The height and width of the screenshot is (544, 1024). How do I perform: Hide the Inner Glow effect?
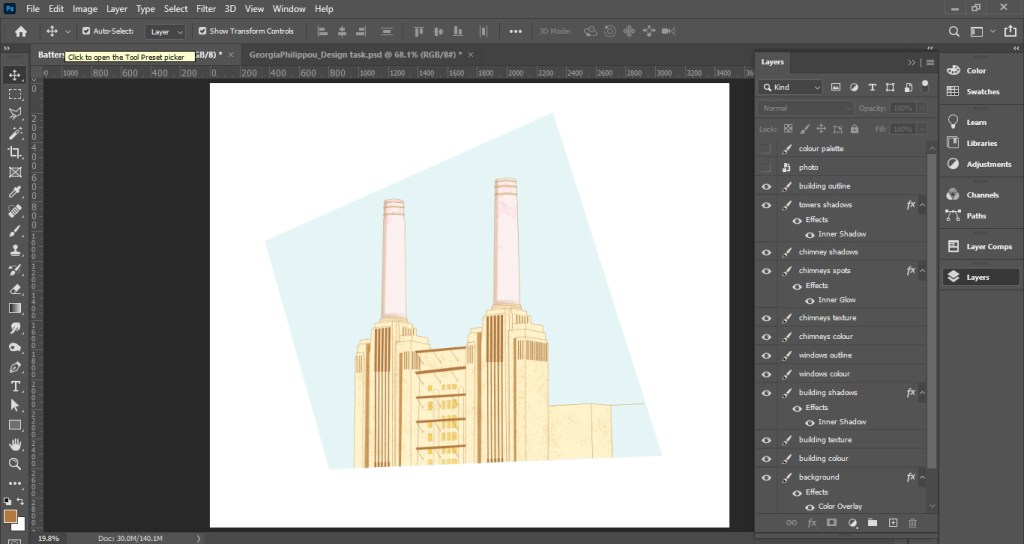[x=810, y=300]
